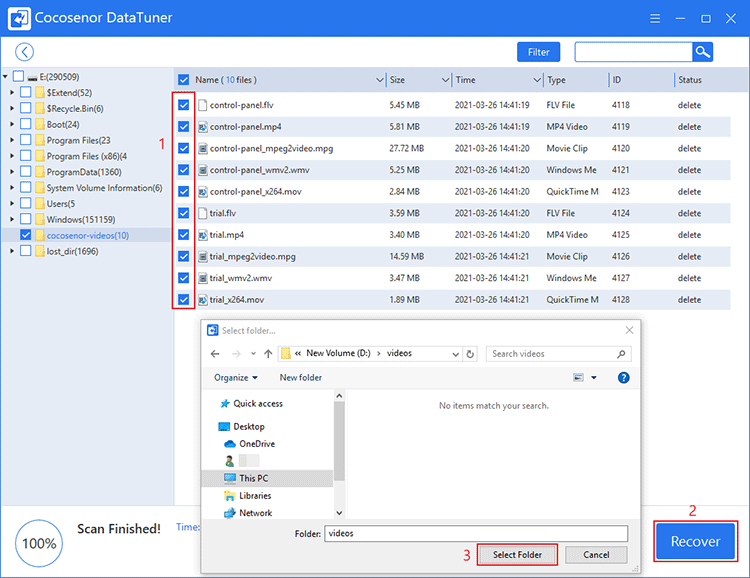The width and height of the screenshot is (750, 578).
Task: Refresh the folder dialog path
Action: (470, 354)
